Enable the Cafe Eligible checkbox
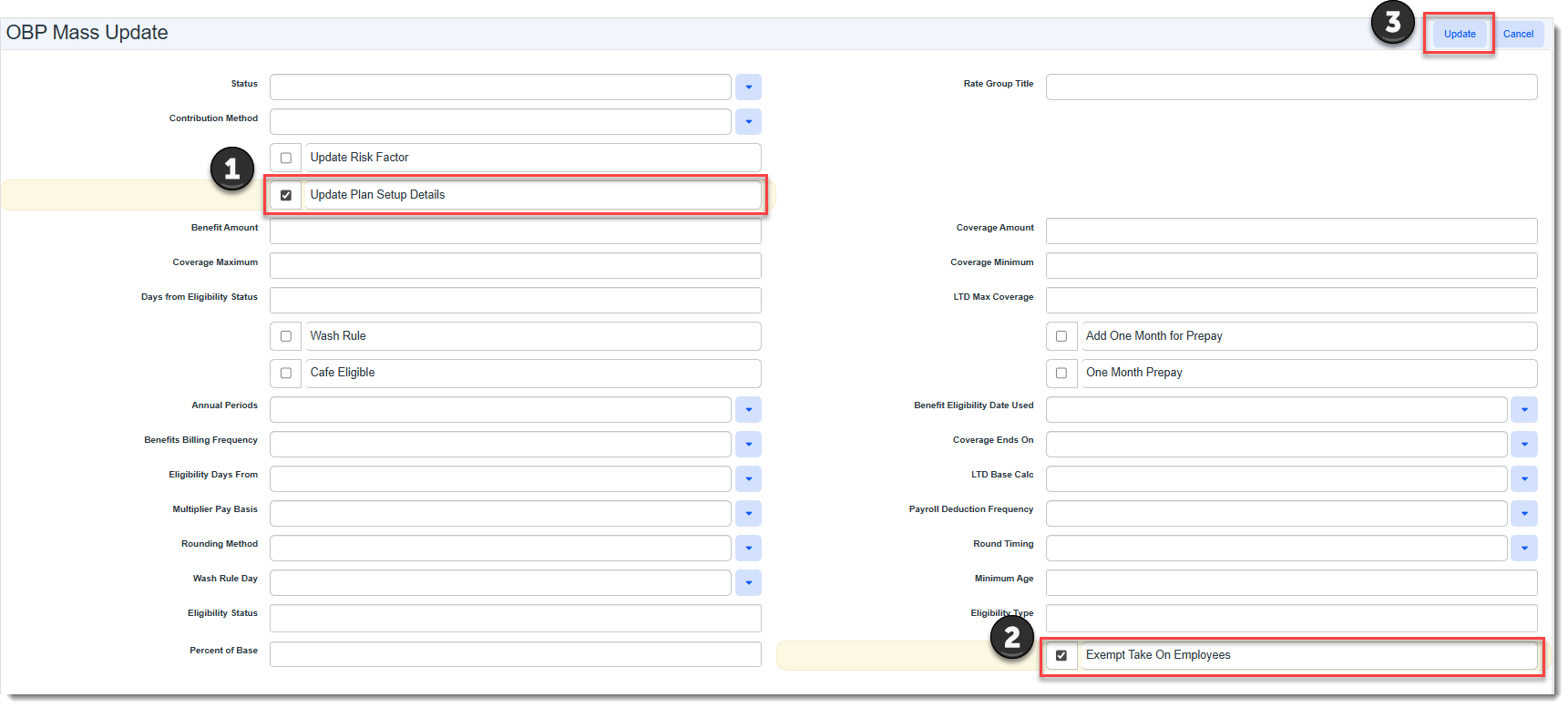This screenshot has width=1568, height=708. point(286,373)
